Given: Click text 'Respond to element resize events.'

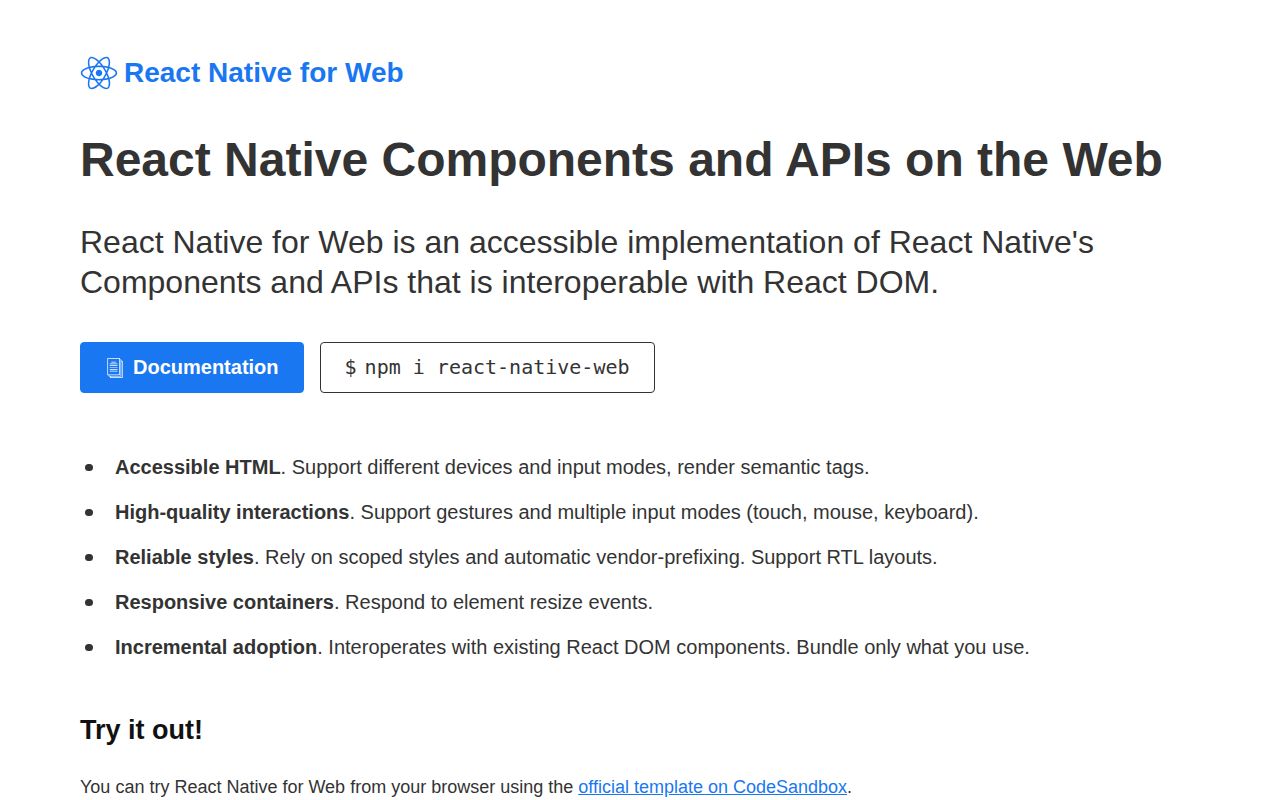Looking at the screenshot, I should [499, 602].
